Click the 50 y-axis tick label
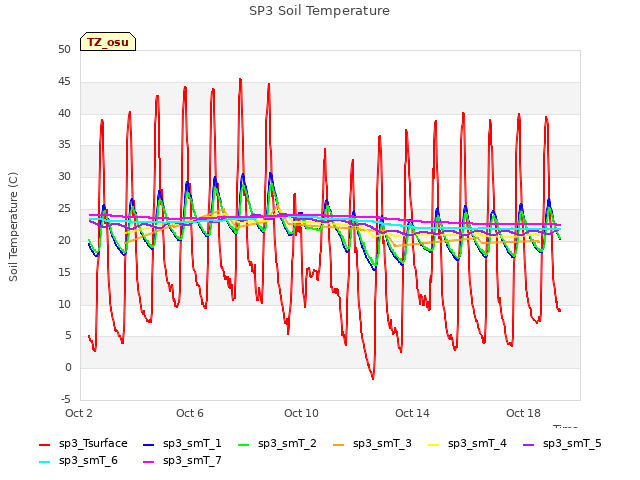 (64, 50)
